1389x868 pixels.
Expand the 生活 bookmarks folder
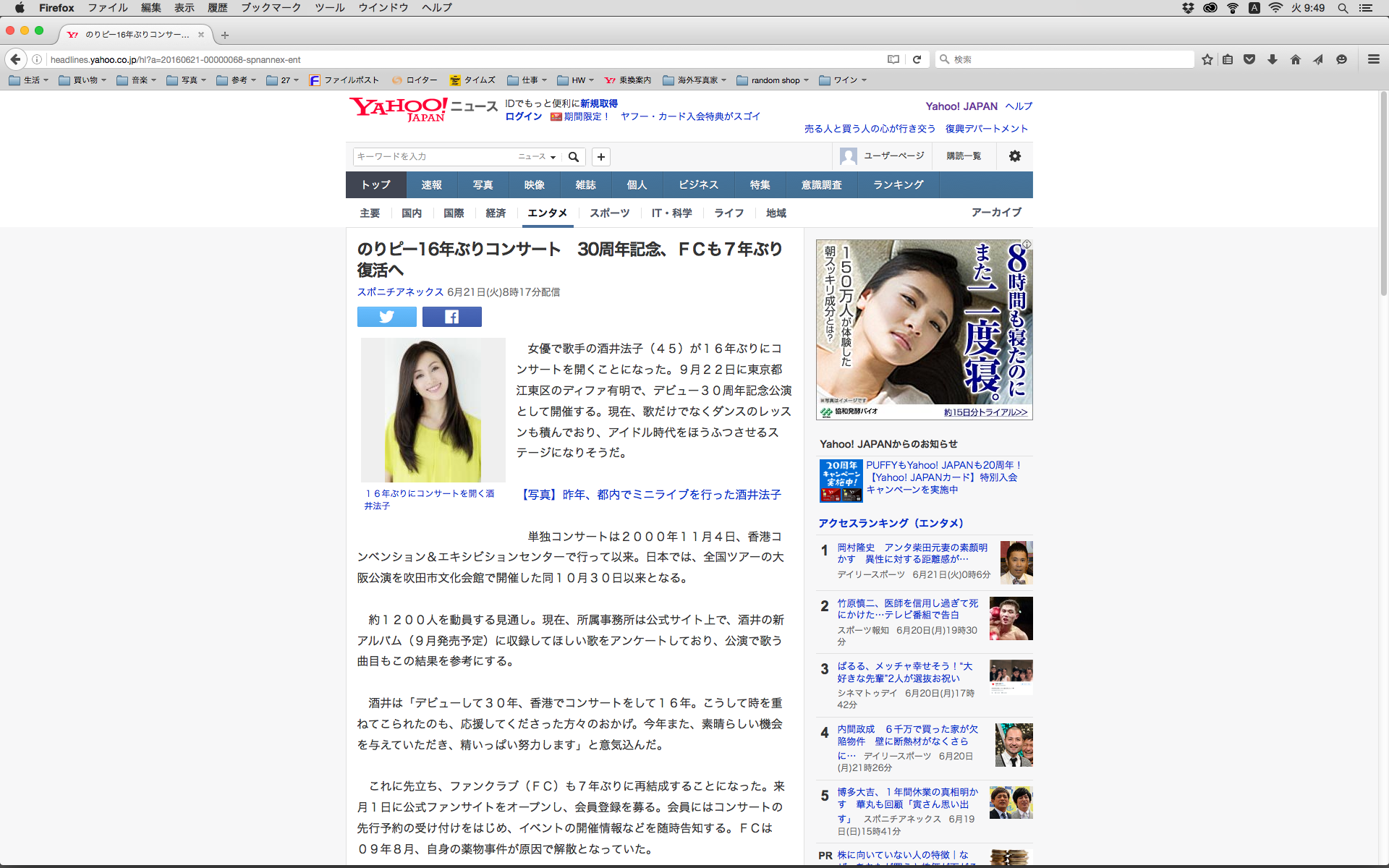point(29,80)
